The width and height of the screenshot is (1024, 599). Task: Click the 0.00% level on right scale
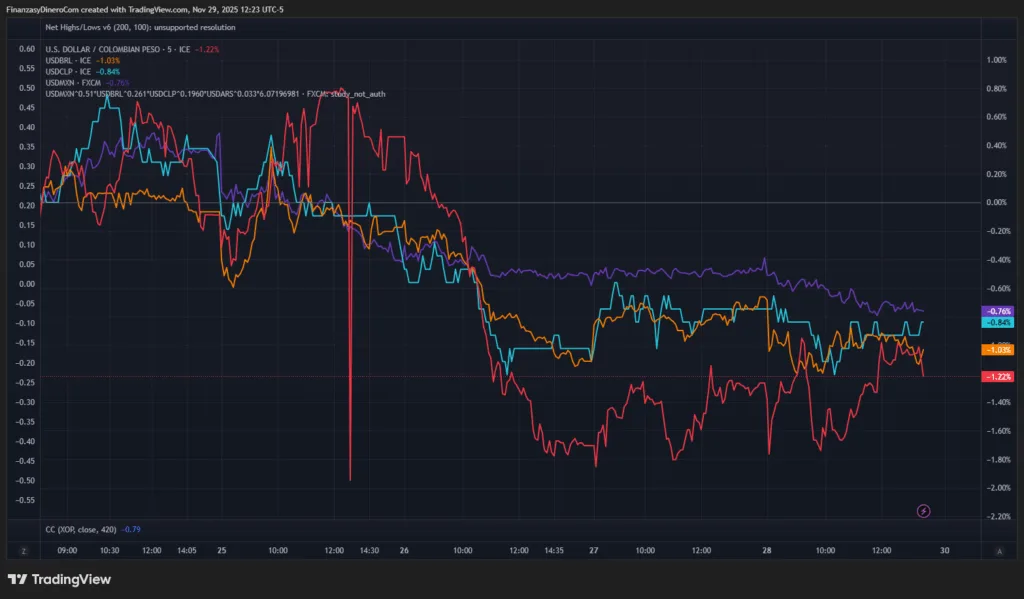coord(995,203)
